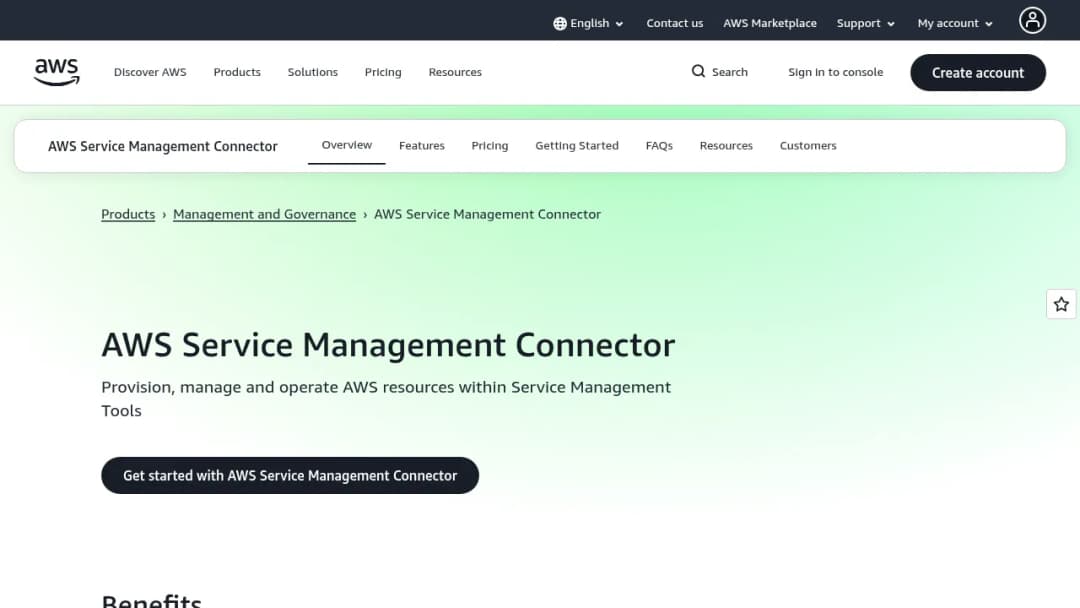Open the Products menu
Viewport: 1080px width, 608px height.
point(237,72)
